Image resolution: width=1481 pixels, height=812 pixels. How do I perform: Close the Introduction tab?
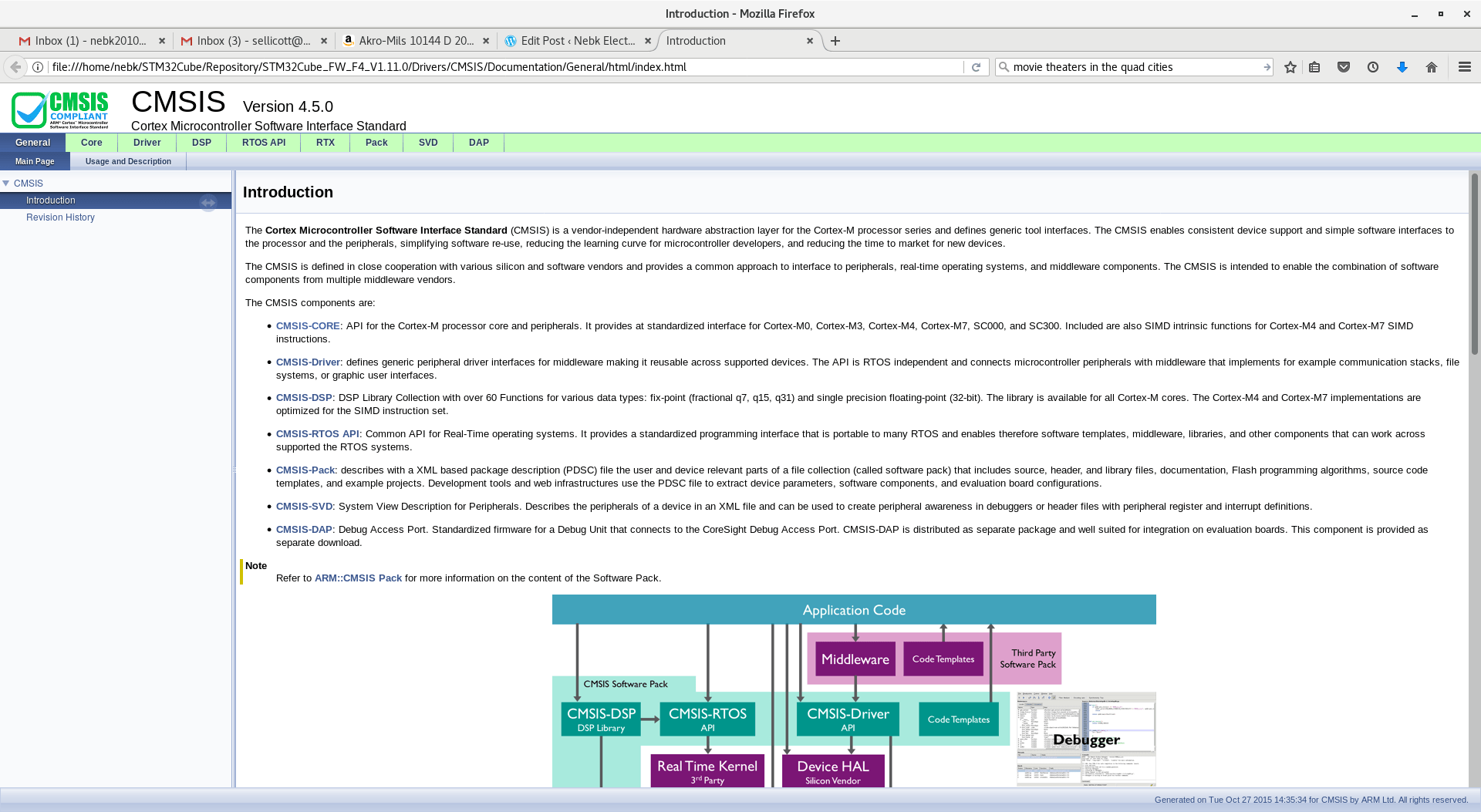click(x=810, y=41)
